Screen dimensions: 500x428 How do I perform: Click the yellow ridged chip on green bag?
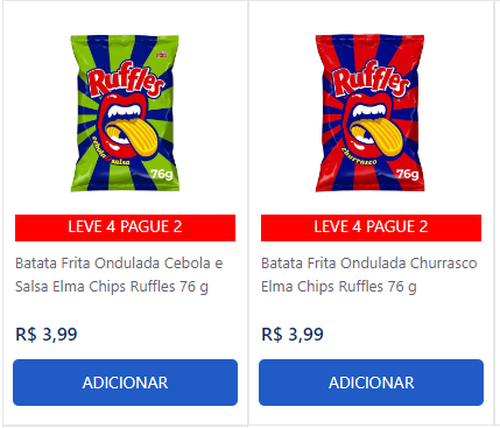click(x=133, y=136)
